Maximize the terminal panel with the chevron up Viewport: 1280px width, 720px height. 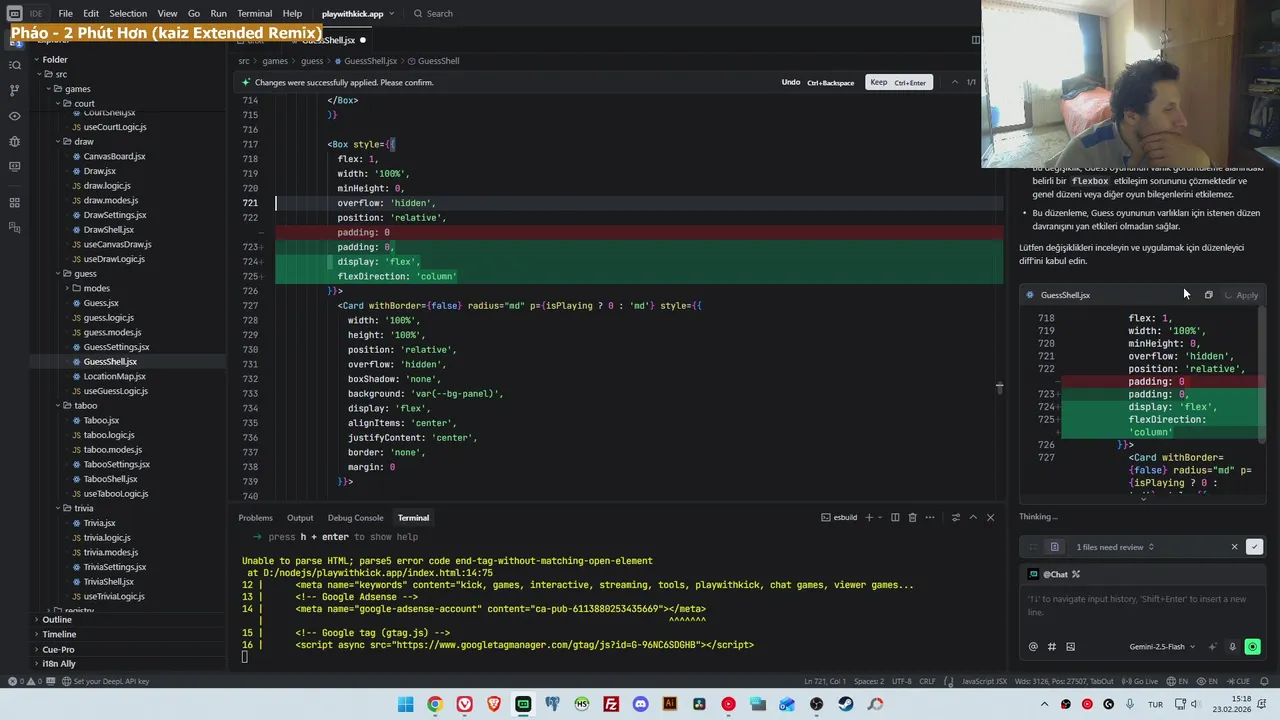[973, 517]
